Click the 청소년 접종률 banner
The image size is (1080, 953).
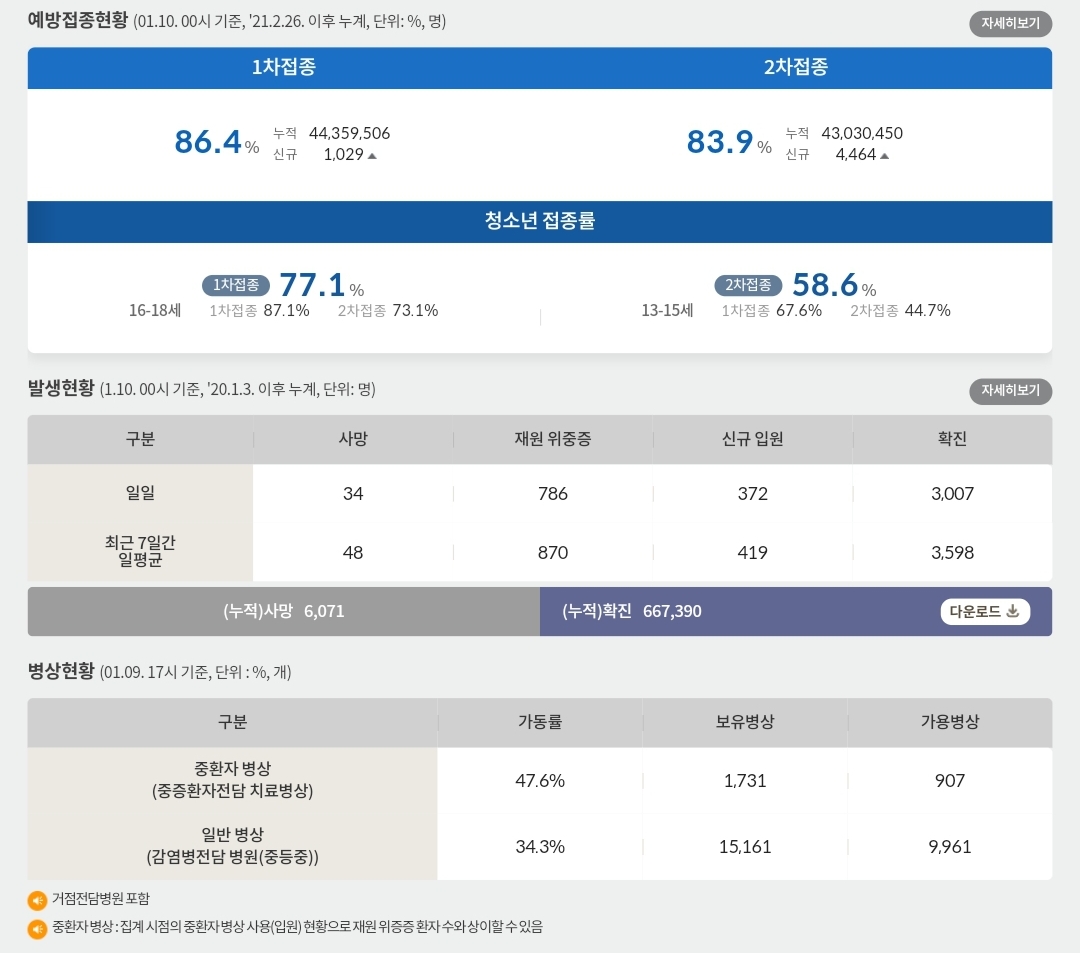click(x=540, y=222)
